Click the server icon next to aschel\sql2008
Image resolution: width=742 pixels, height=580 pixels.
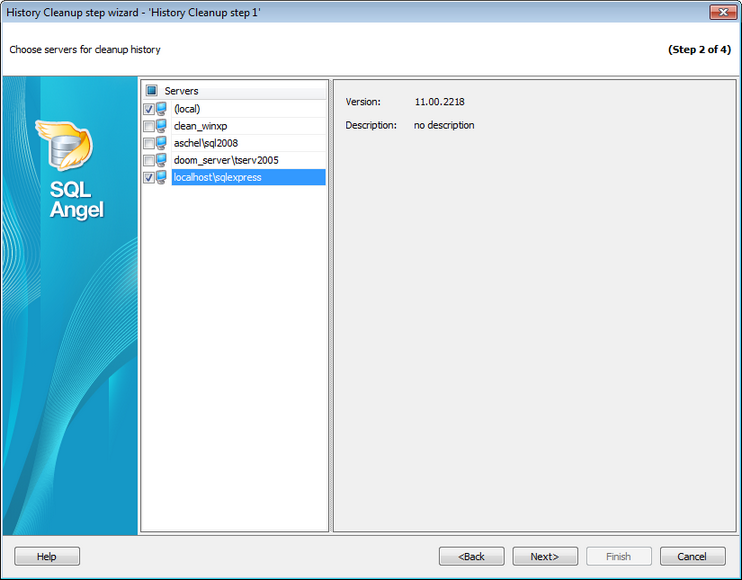coord(161,143)
